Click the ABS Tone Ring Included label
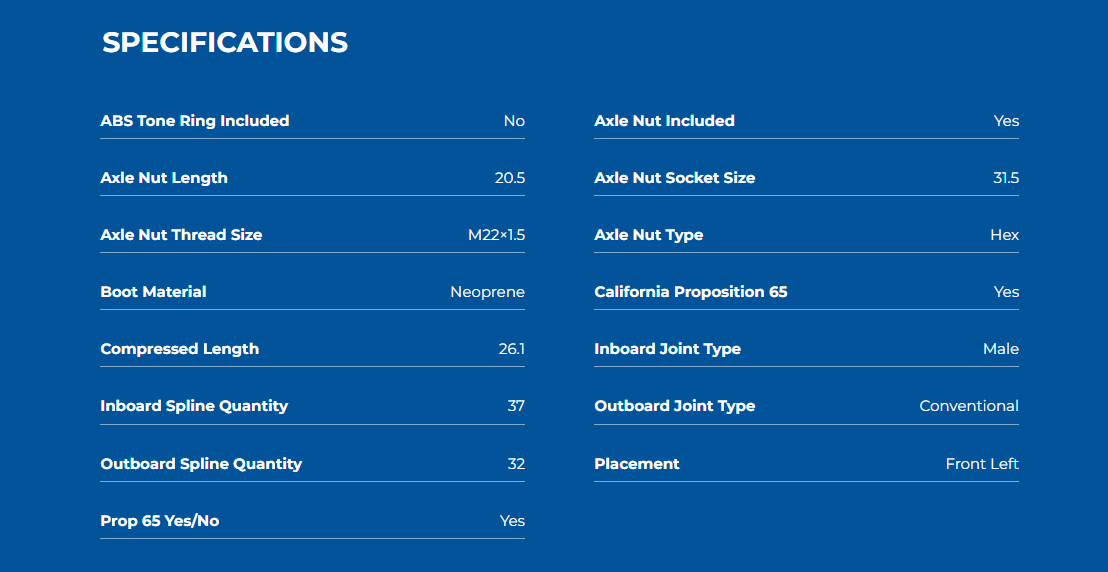 pyautogui.click(x=195, y=121)
